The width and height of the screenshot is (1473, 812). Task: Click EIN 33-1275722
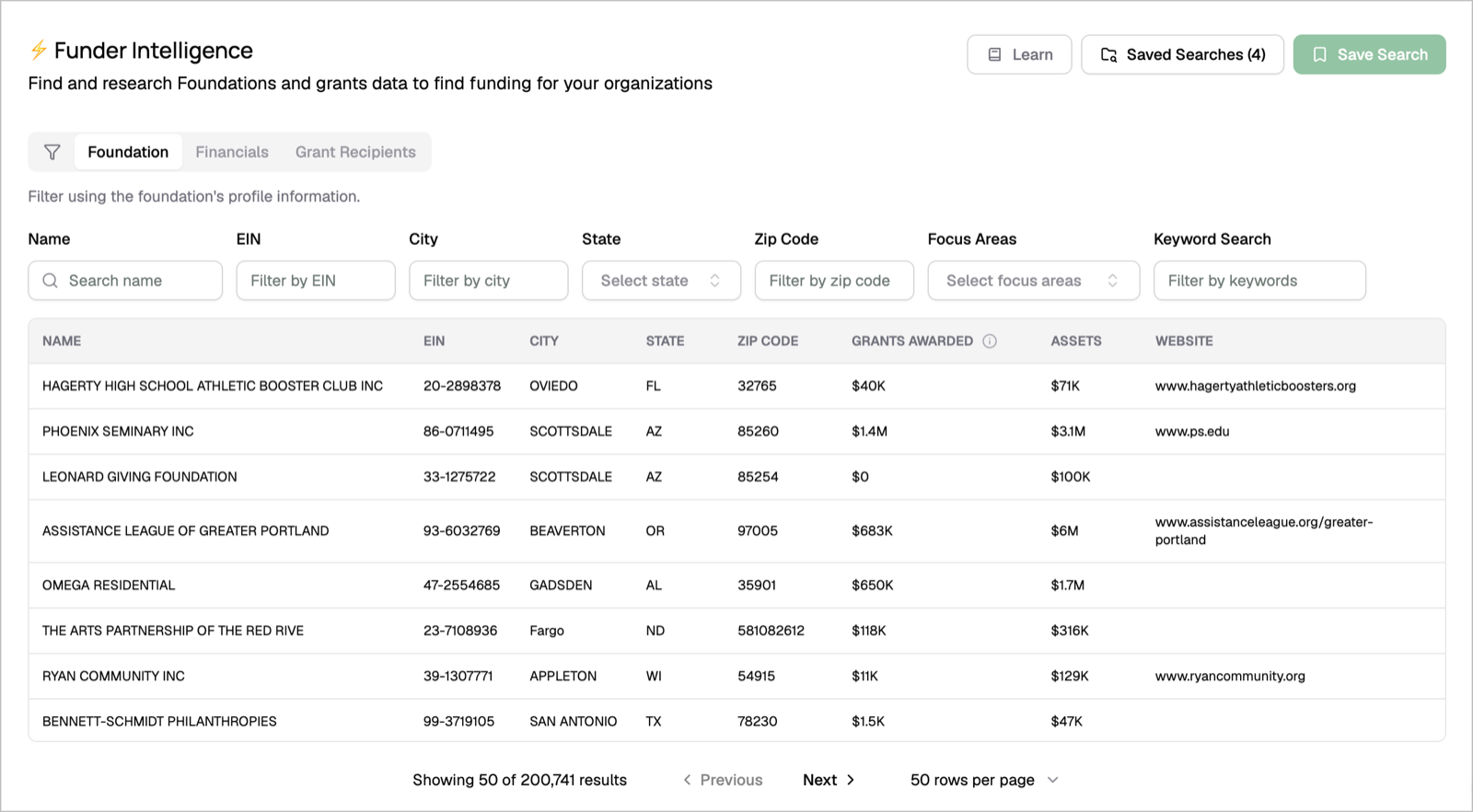pyautogui.click(x=459, y=477)
